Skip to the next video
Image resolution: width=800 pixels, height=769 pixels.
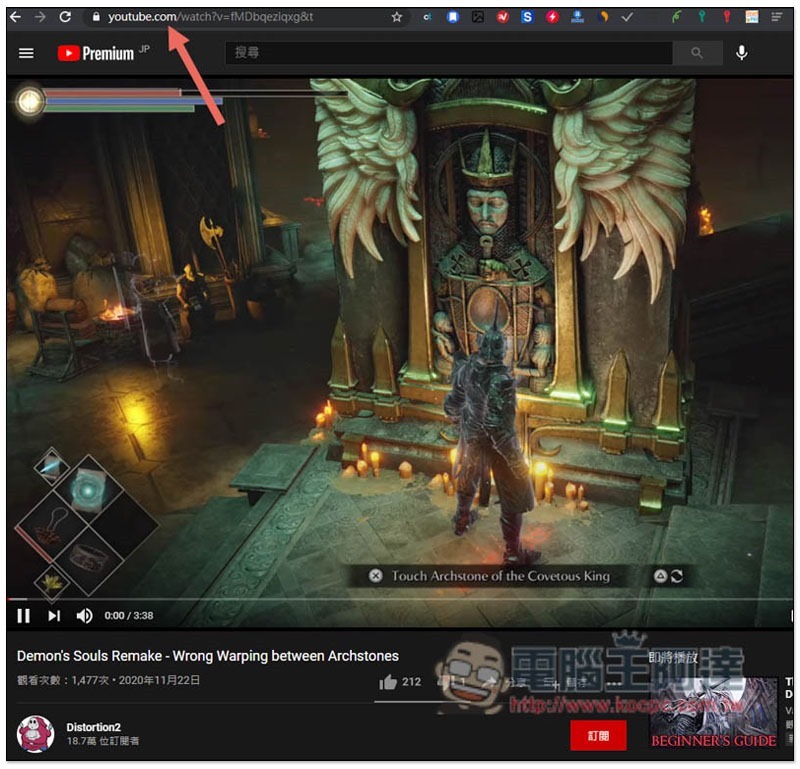pyautogui.click(x=54, y=616)
